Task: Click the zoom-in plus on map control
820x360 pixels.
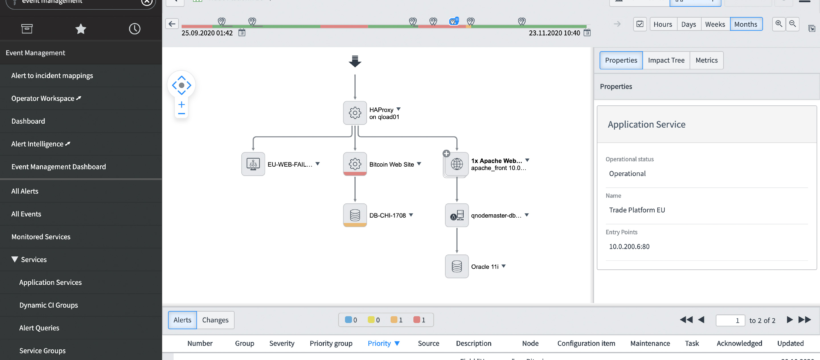Action: [181, 104]
